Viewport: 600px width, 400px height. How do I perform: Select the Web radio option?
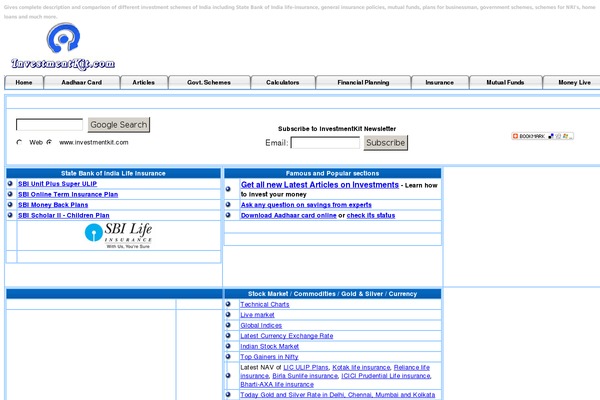click(19, 142)
